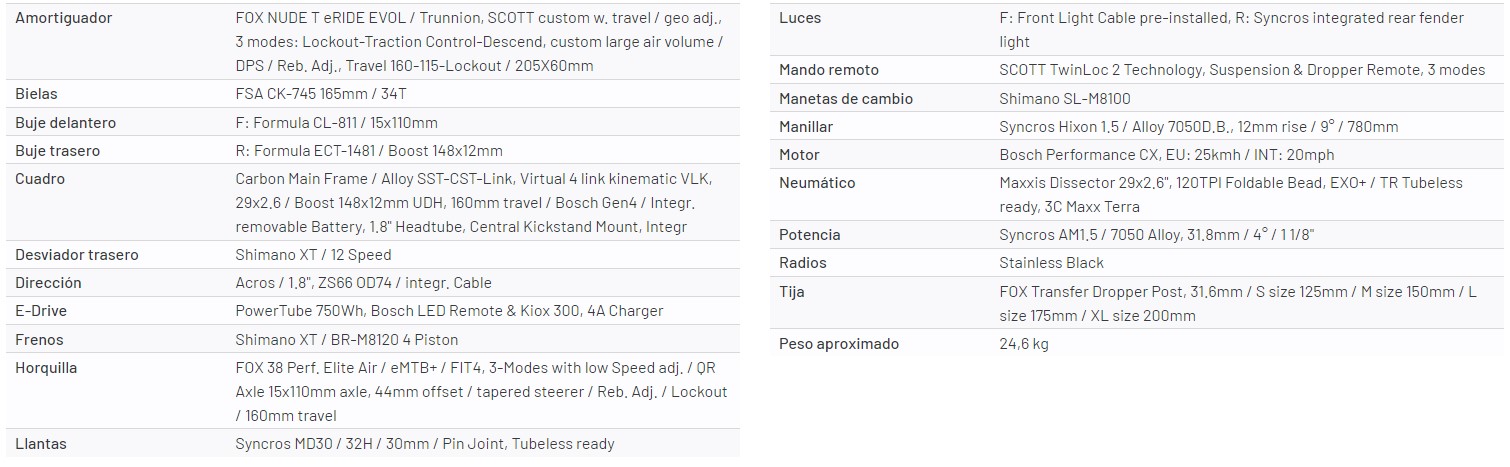Screen dimensions: 1510x467
Task: Click the E-Drive PowerTube 750Wh value
Action: [x=449, y=311]
